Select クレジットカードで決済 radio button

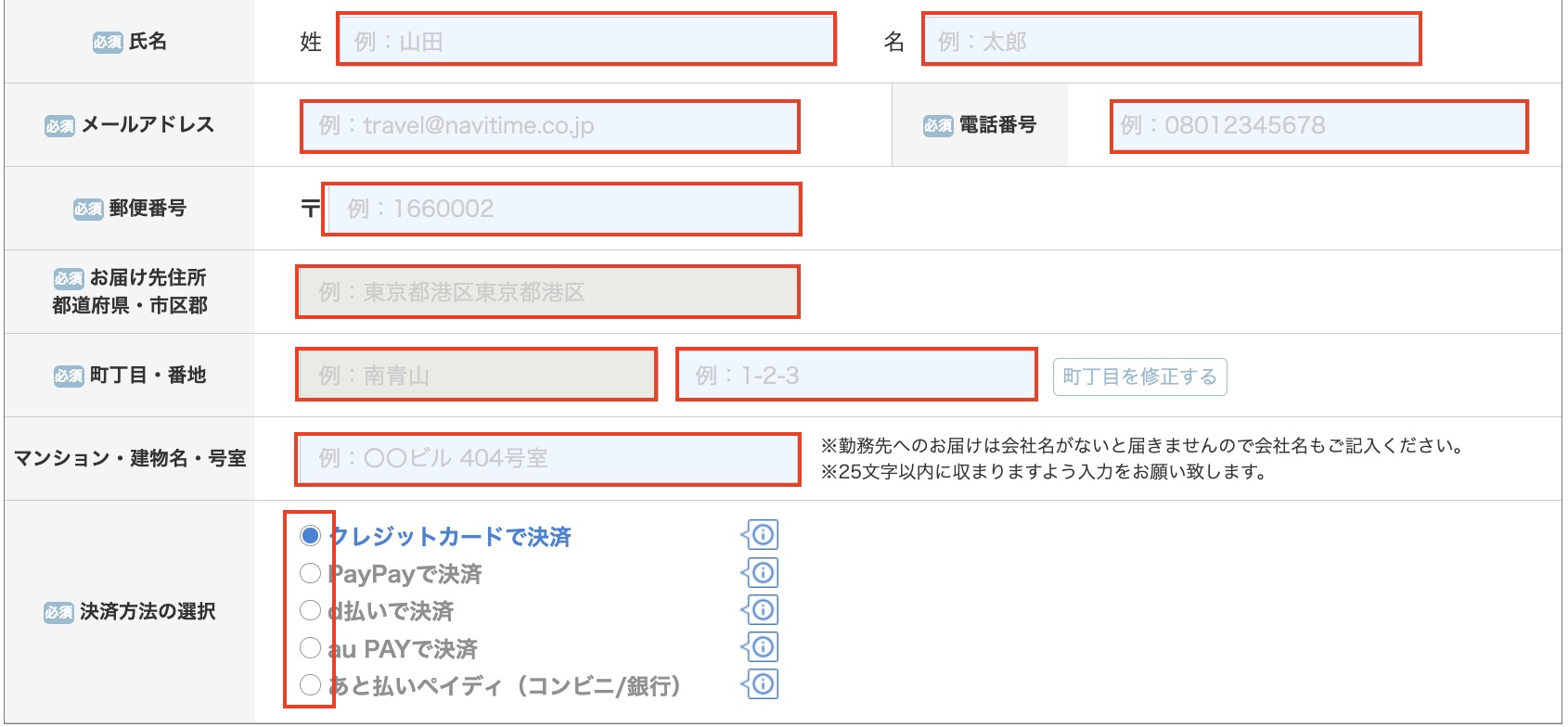pos(310,536)
